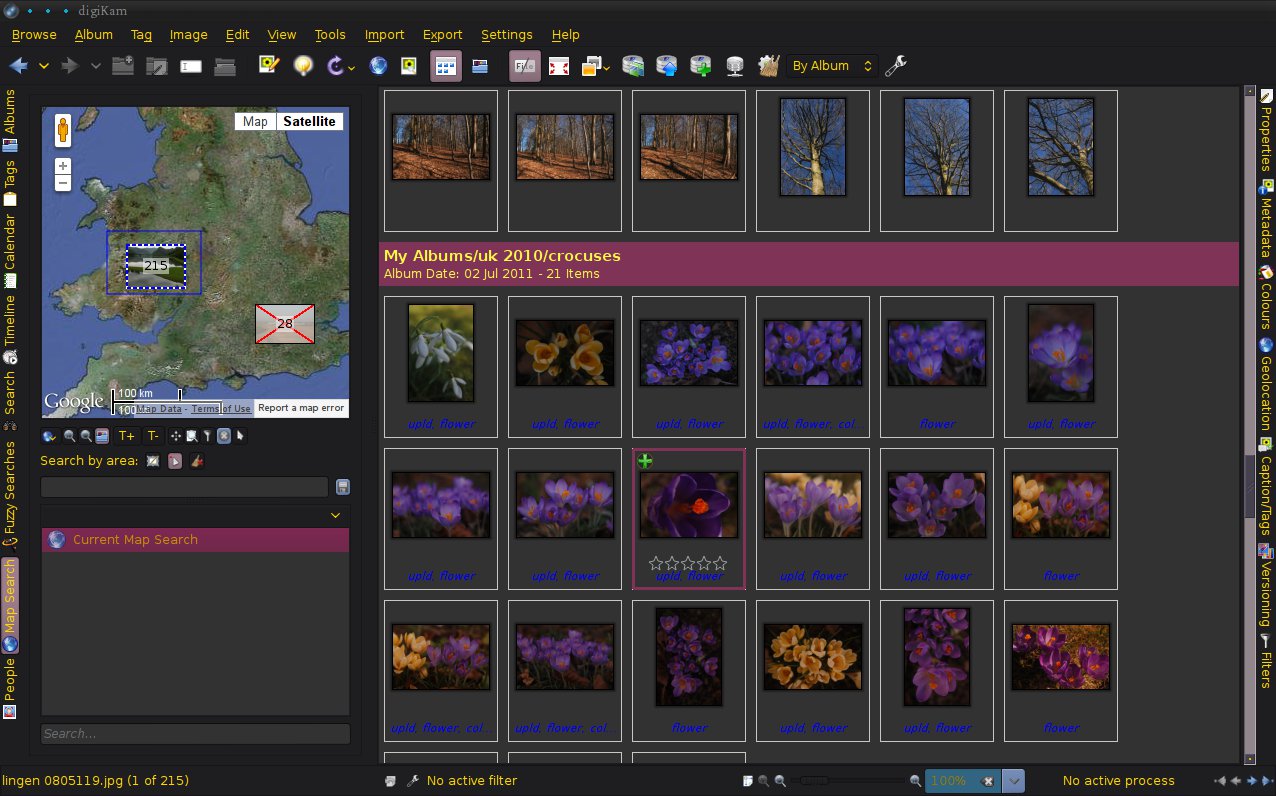Image resolution: width=1276 pixels, height=796 pixels.
Task: Open the Tag menu
Action: (141, 34)
